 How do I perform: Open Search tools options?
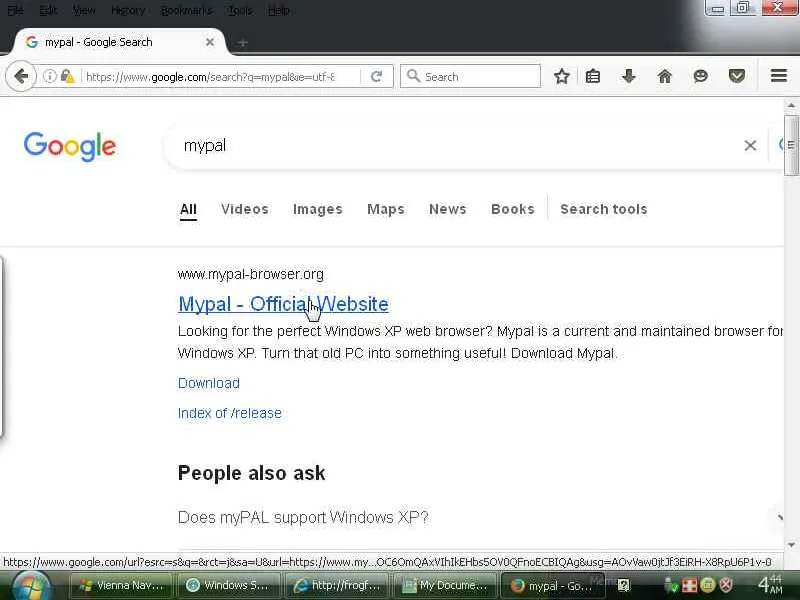(x=604, y=209)
